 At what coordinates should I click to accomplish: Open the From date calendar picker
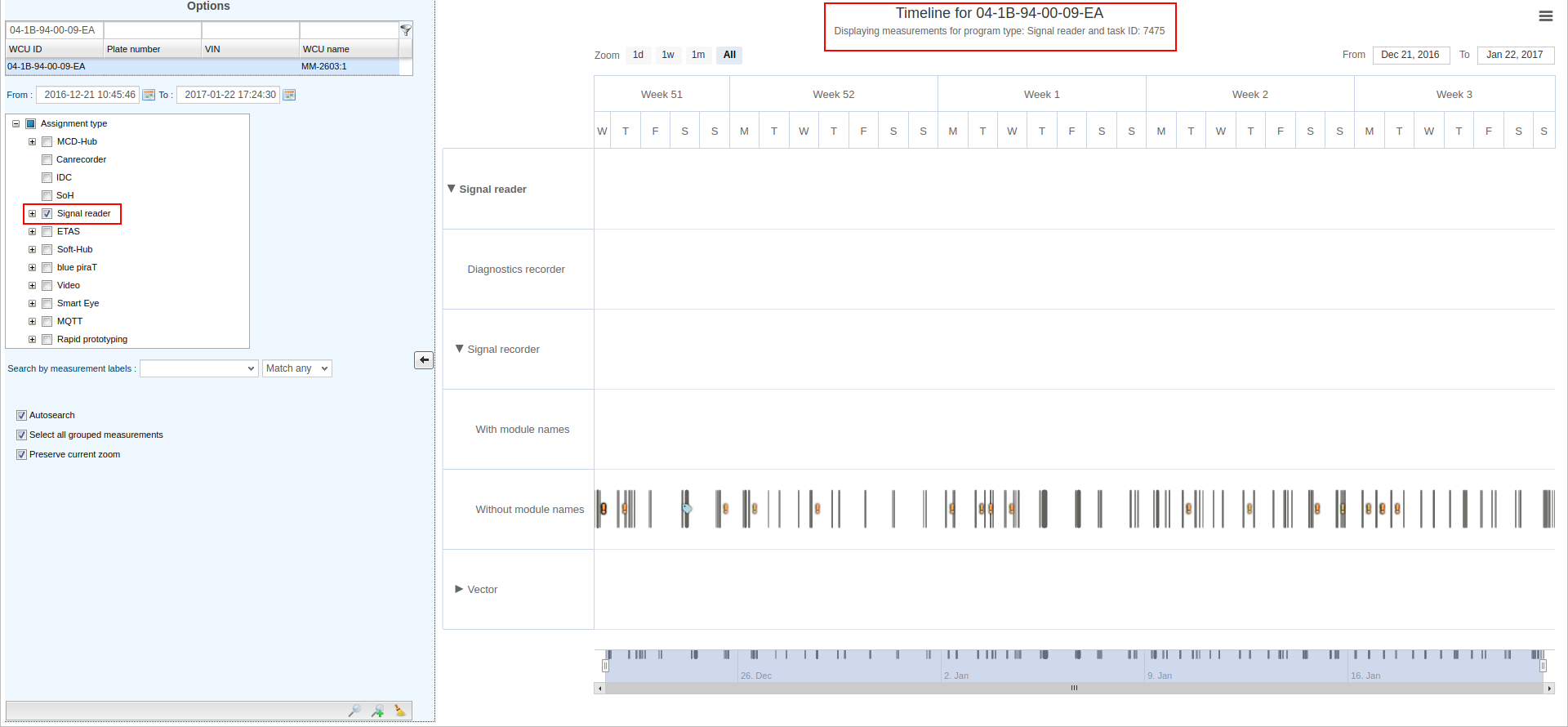point(149,95)
